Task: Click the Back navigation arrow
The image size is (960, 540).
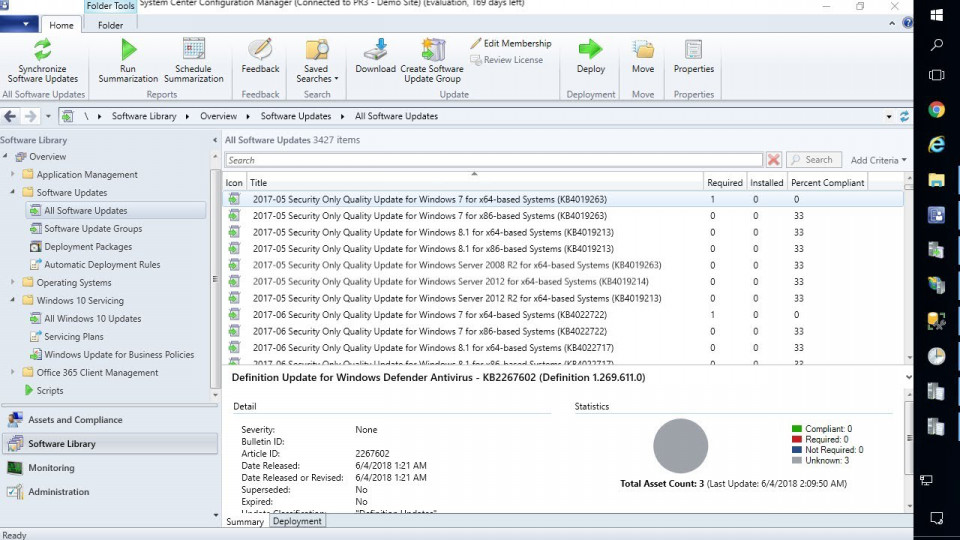Action: [x=10, y=116]
